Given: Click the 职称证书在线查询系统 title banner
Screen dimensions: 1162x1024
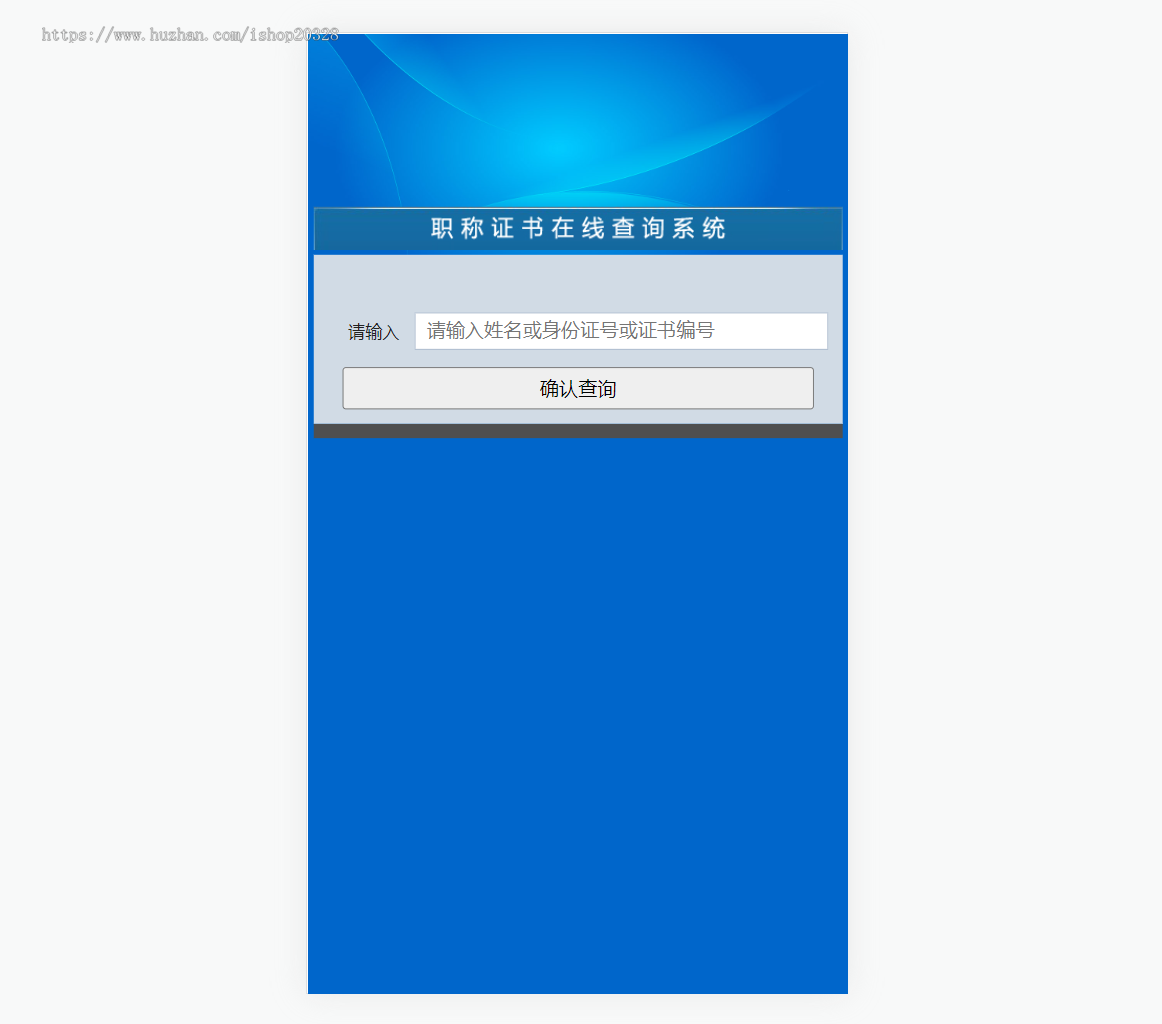Looking at the screenshot, I should point(578,228).
